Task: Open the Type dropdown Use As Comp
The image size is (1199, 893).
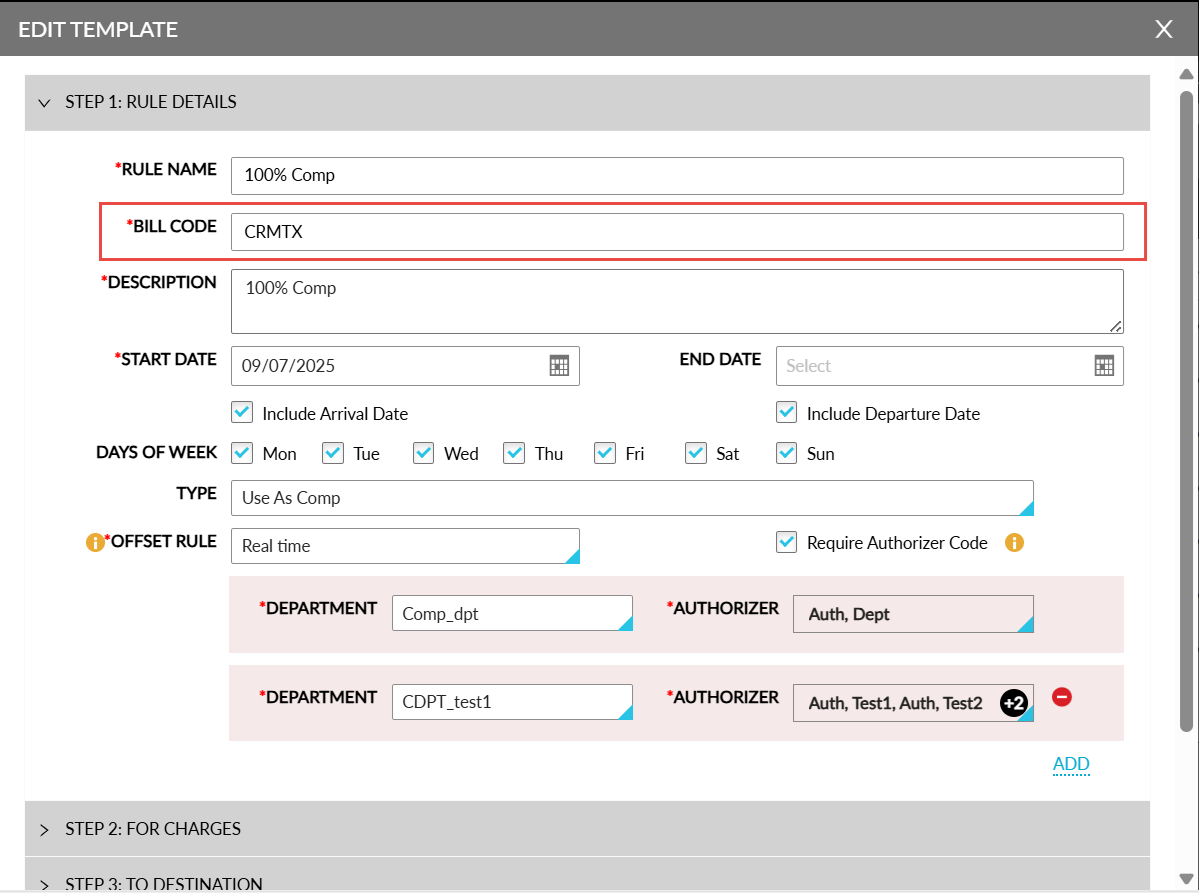Action: point(632,498)
